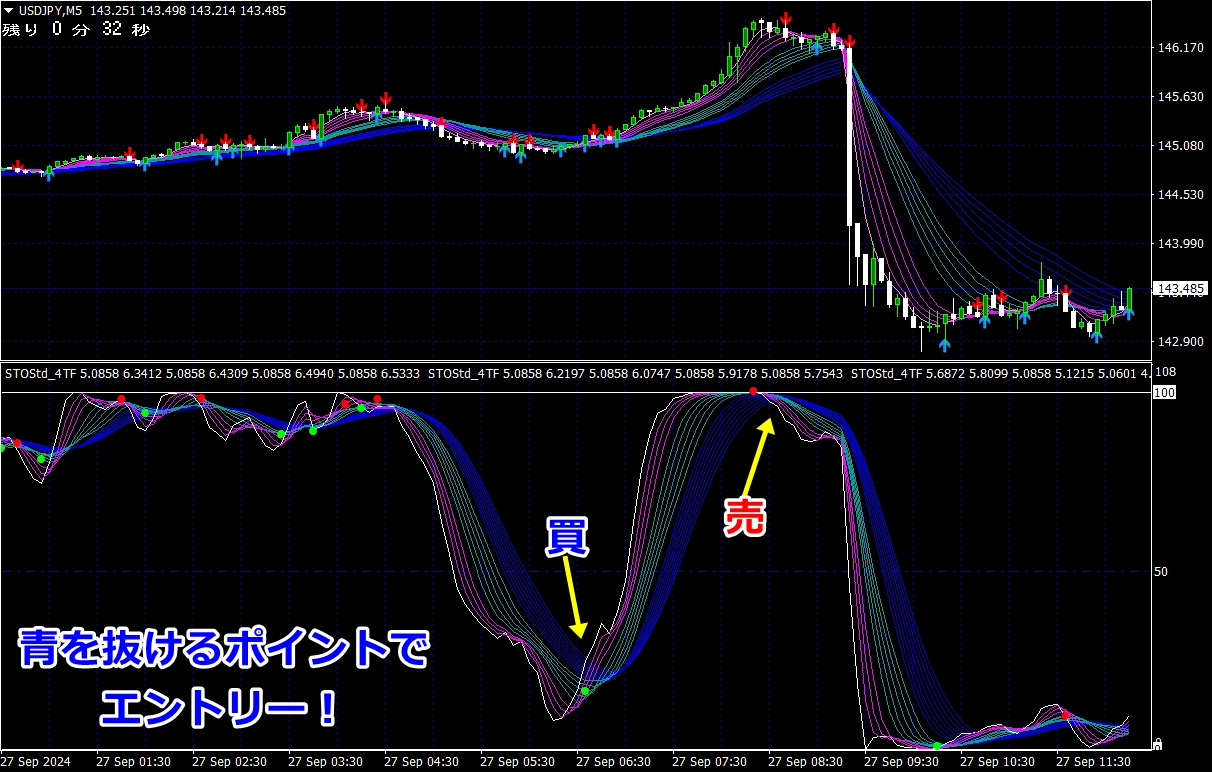This screenshot has width=1212, height=772.
Task: Click the red dot in oscillator near 10:30
Action: pos(1065,715)
